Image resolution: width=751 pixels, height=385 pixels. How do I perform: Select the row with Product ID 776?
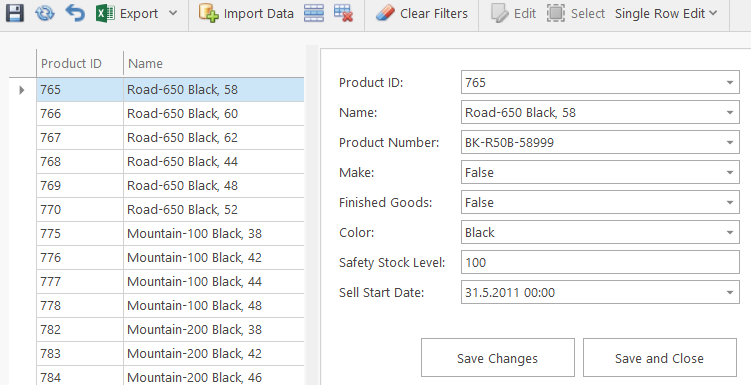pos(171,257)
